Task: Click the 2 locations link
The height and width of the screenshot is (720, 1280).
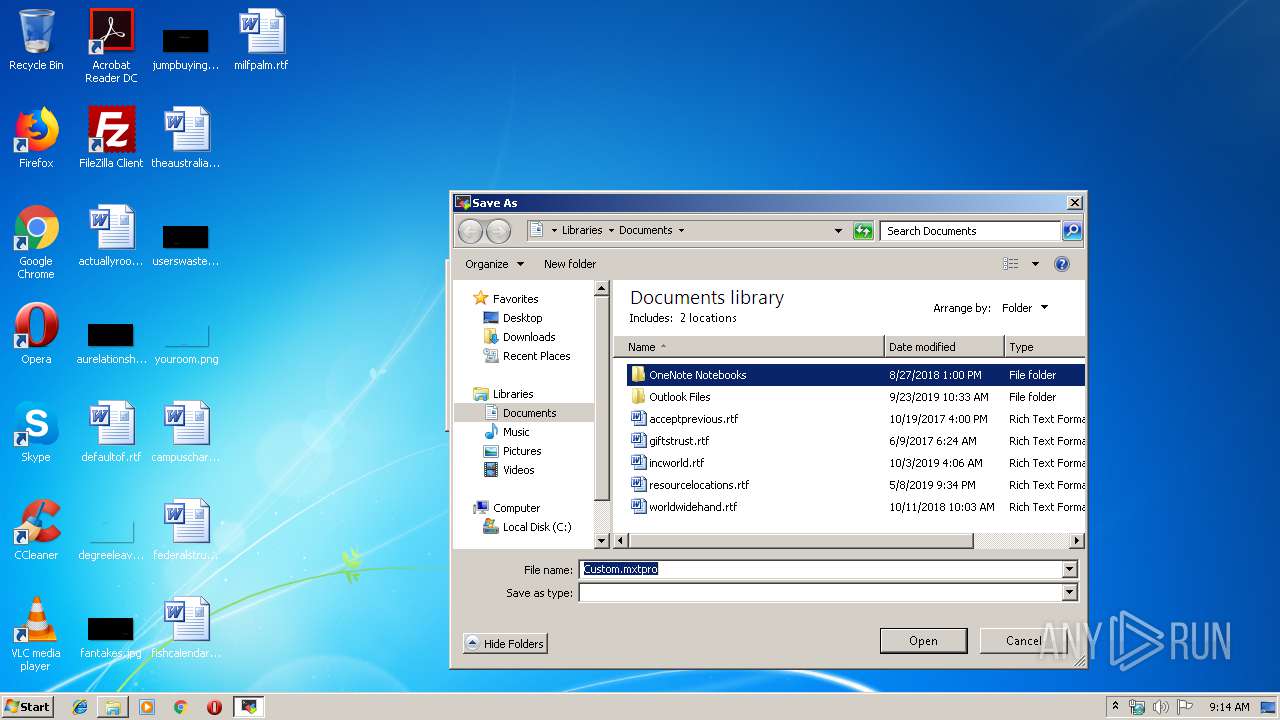Action: click(x=708, y=318)
